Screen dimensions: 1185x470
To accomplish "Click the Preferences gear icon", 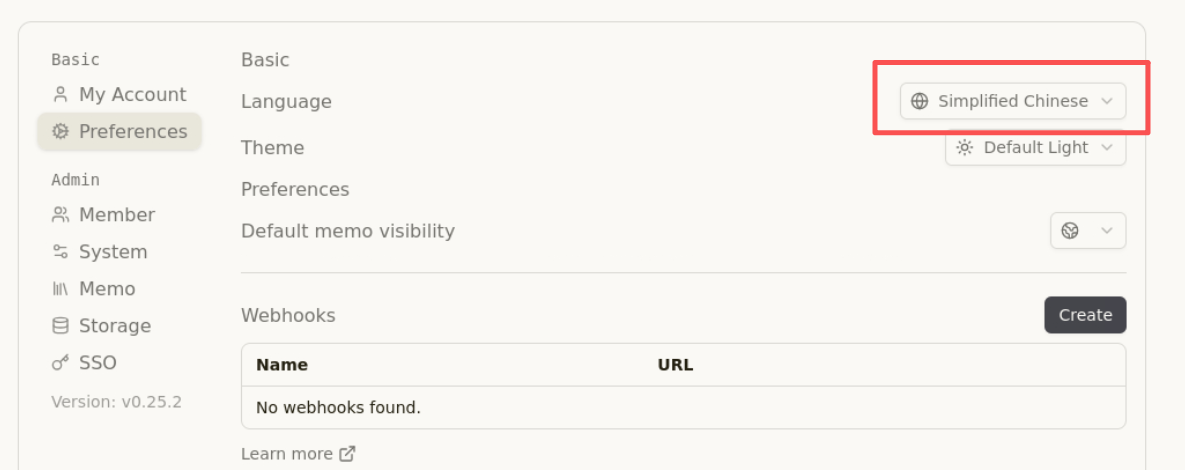I will pyautogui.click(x=60, y=132).
